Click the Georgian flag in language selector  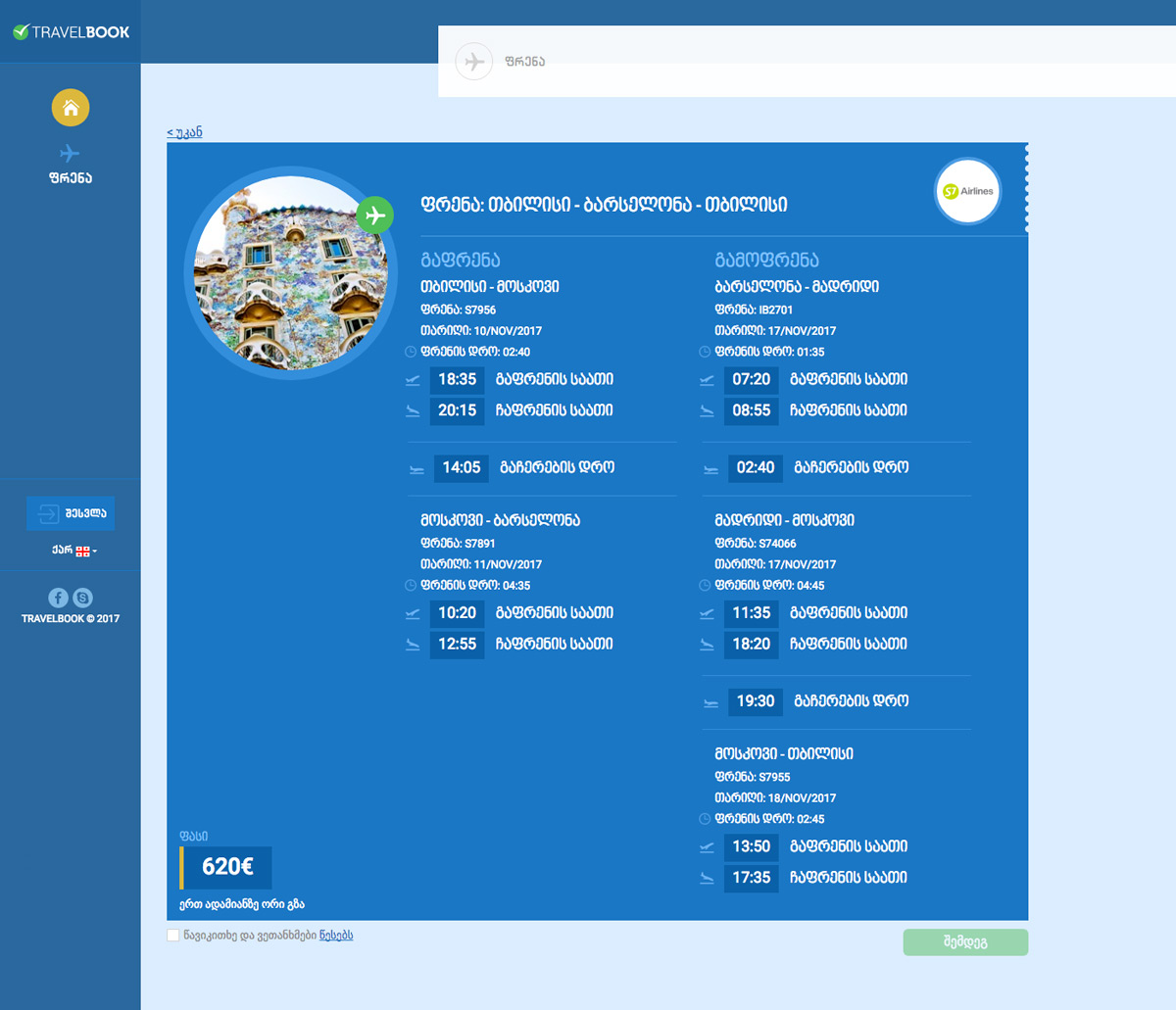click(x=83, y=551)
